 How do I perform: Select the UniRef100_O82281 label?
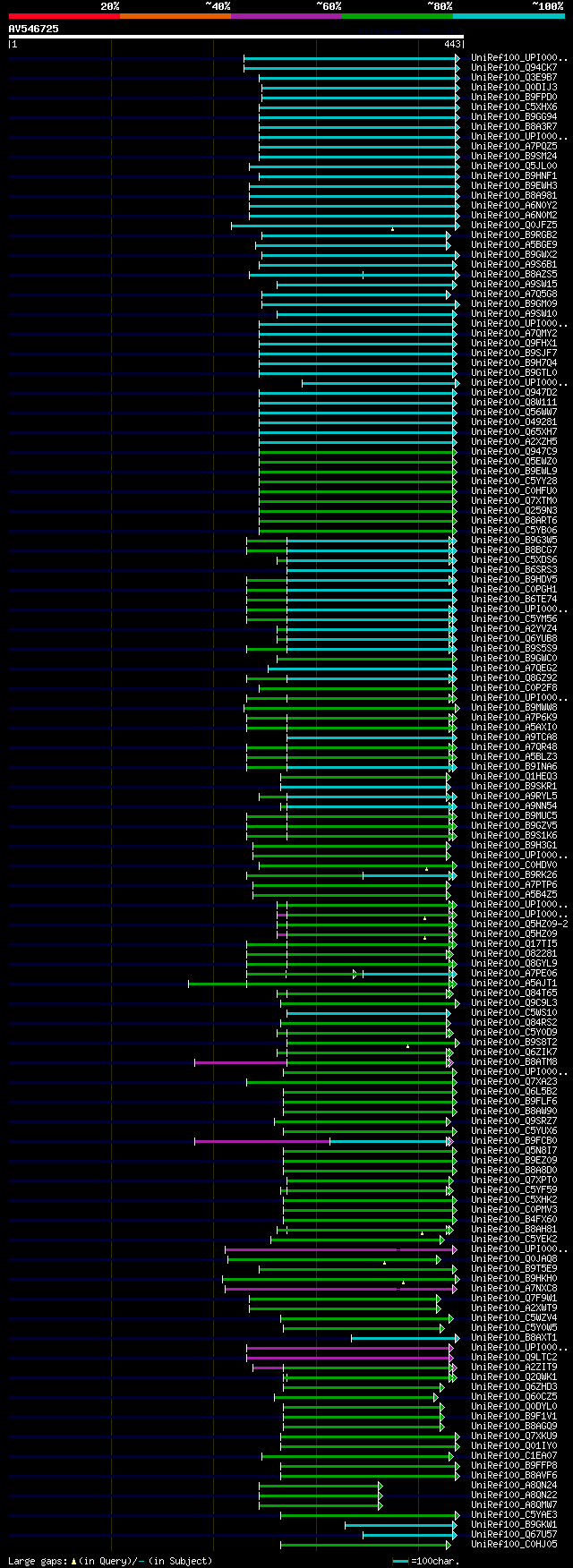pyautogui.click(x=514, y=953)
